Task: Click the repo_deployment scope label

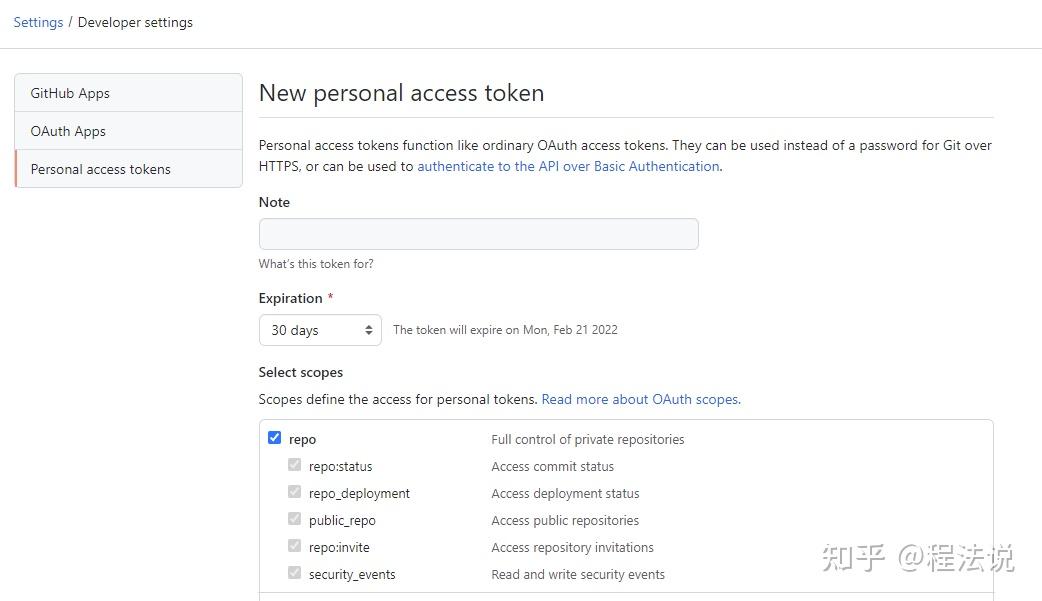Action: click(359, 493)
